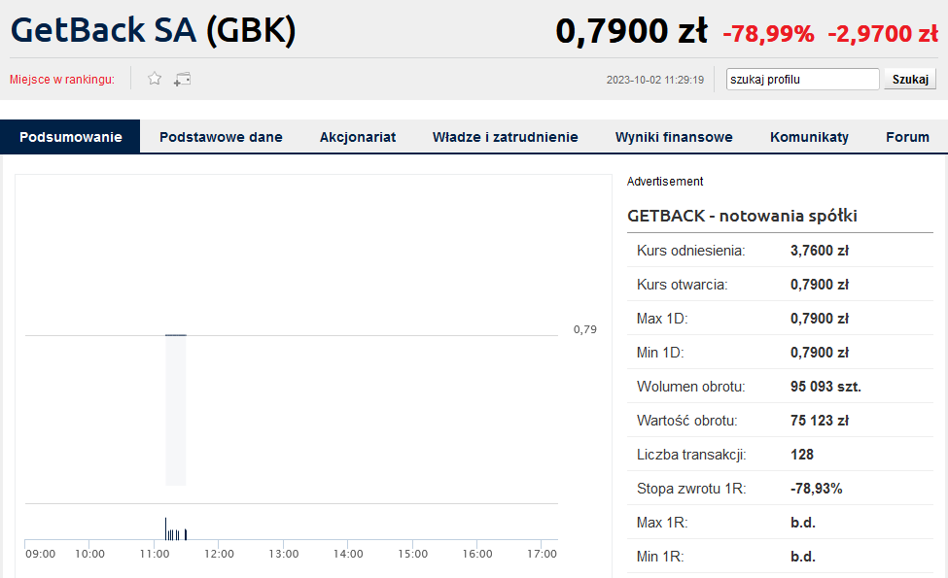Click the Liczba transakcji value 128

pyautogui.click(x=802, y=454)
